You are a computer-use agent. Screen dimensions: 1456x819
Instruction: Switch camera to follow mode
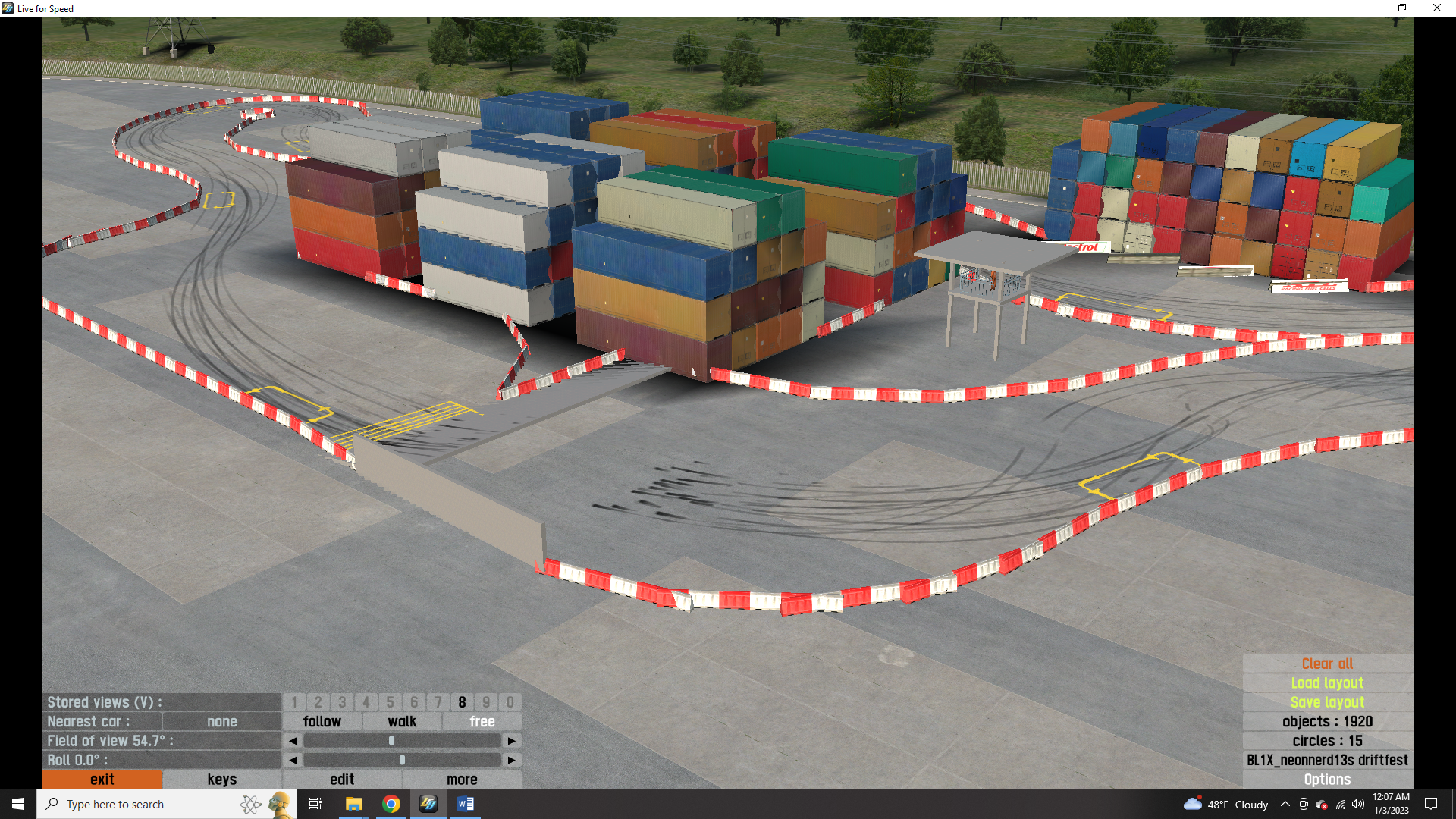(322, 722)
